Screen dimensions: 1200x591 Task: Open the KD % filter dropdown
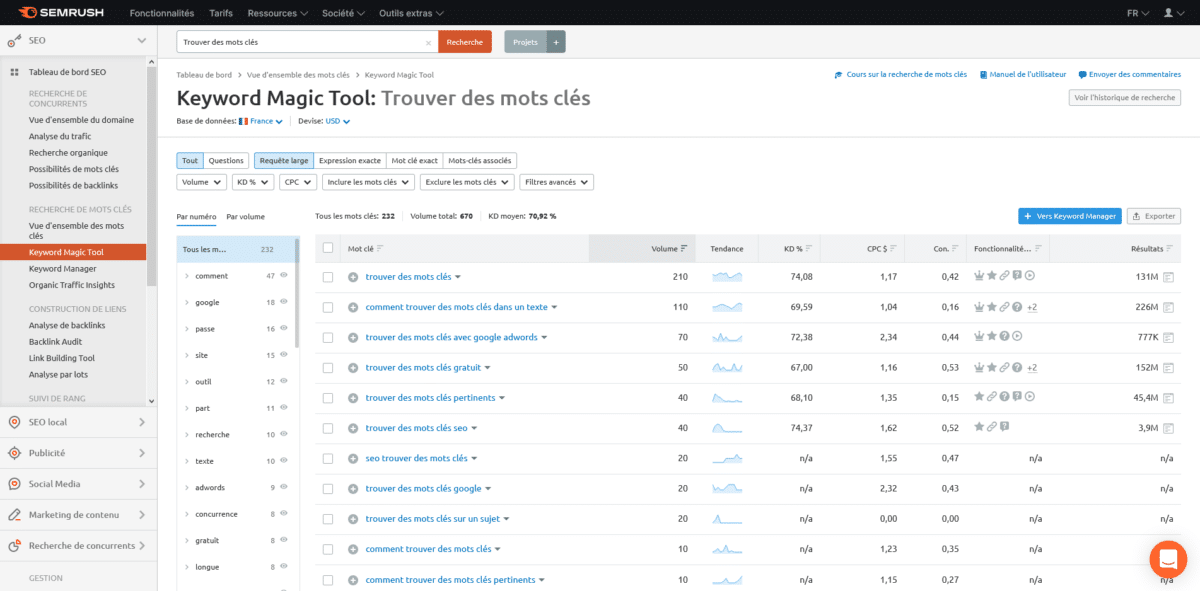click(253, 182)
